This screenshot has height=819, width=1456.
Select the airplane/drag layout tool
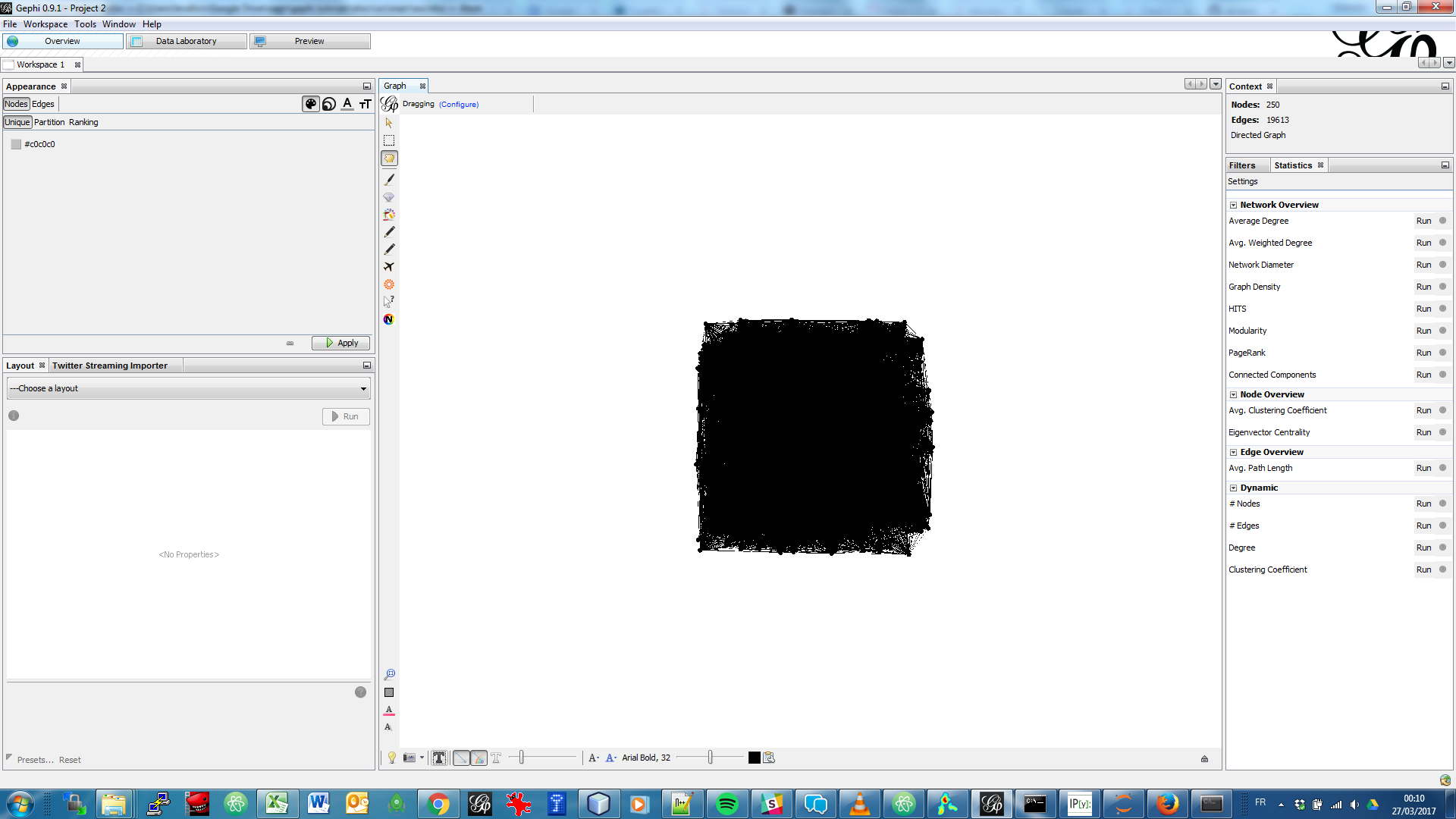[x=389, y=265]
